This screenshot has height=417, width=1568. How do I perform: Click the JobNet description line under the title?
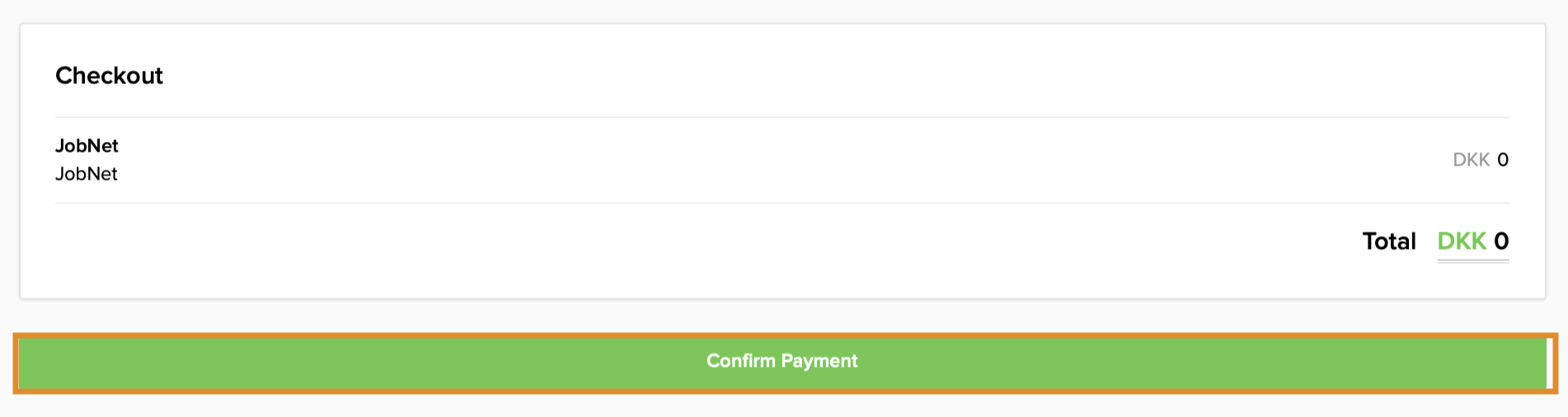(x=87, y=174)
